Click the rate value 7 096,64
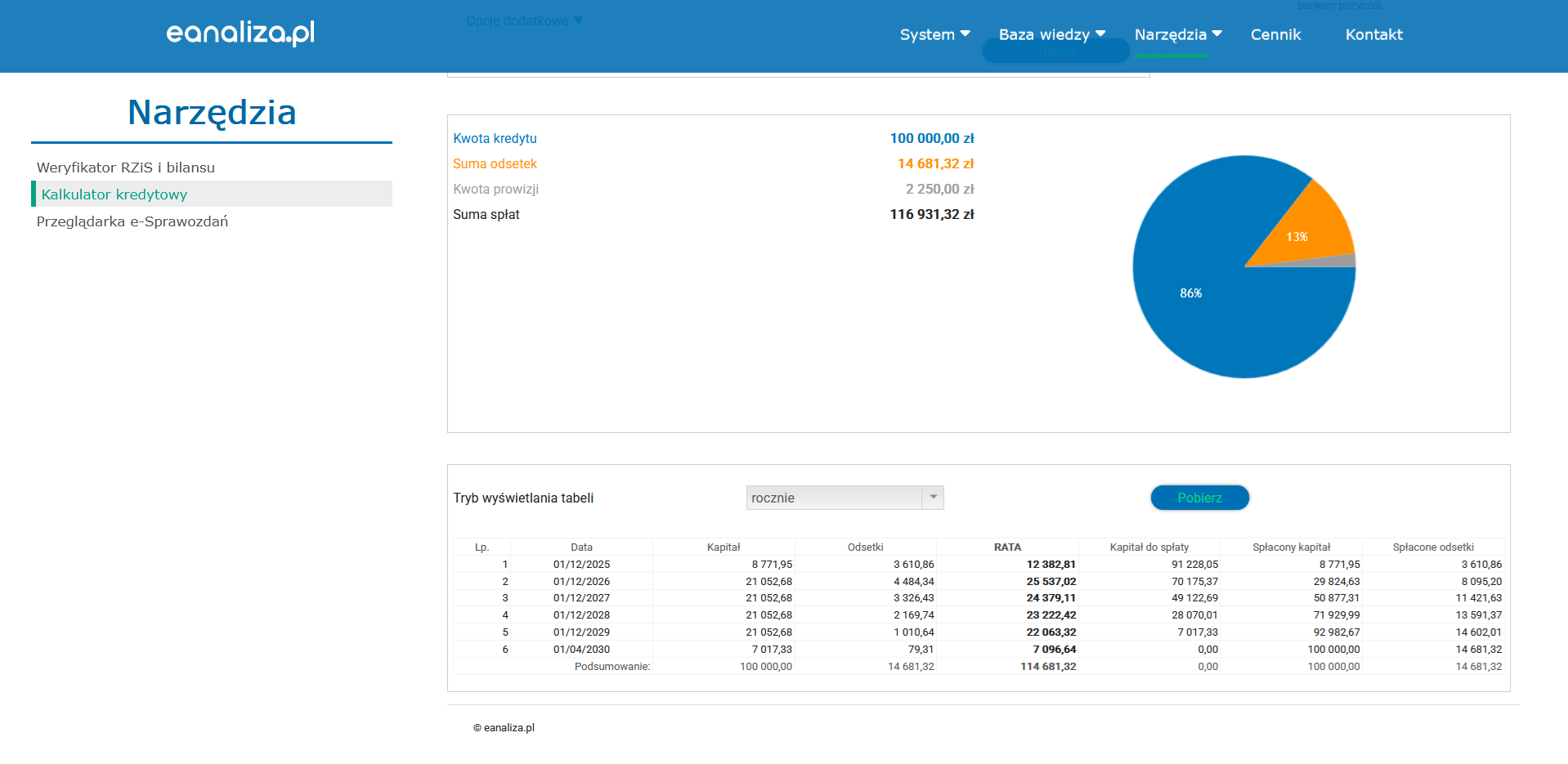 tap(1055, 650)
